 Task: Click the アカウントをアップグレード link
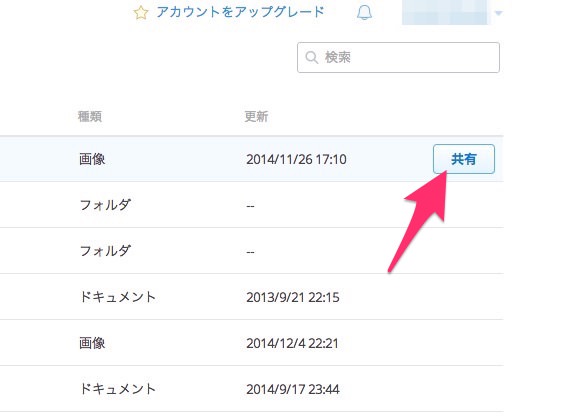(240, 12)
